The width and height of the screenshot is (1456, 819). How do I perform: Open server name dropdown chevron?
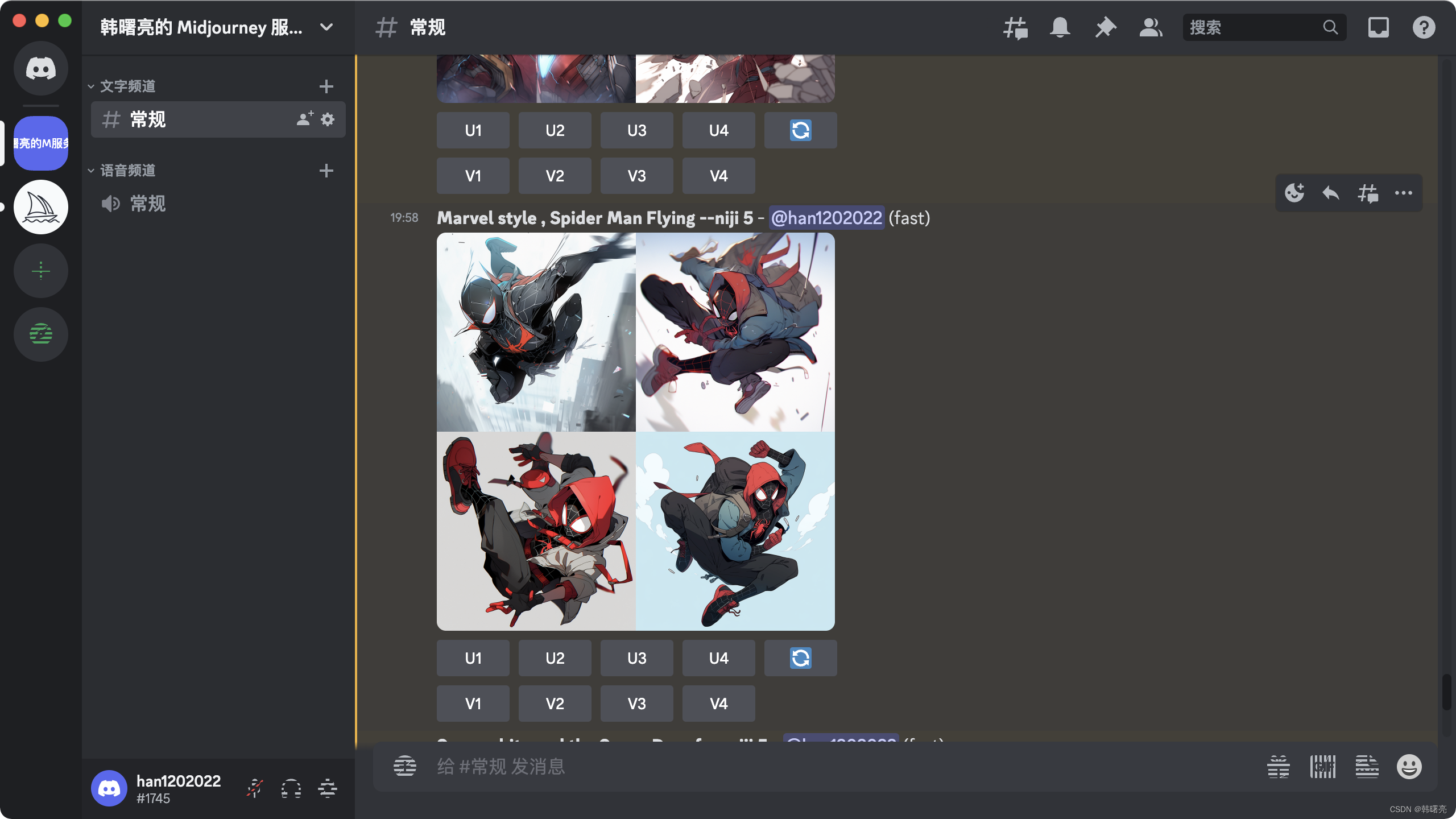click(326, 27)
